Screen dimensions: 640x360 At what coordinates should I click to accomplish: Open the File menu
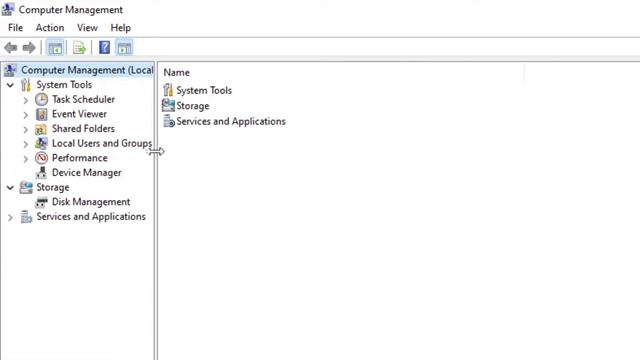click(16, 28)
